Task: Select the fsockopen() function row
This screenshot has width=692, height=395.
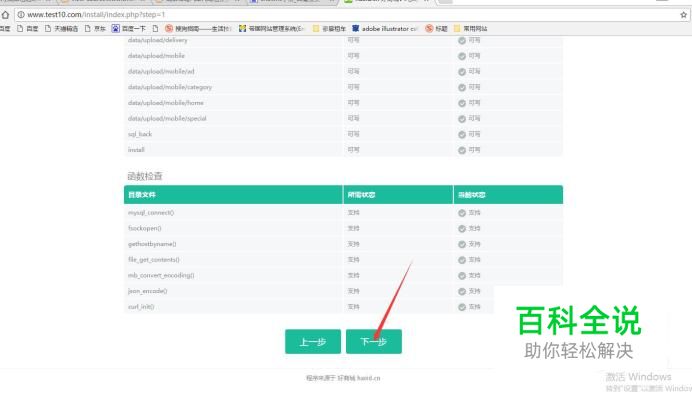Action: click(343, 229)
